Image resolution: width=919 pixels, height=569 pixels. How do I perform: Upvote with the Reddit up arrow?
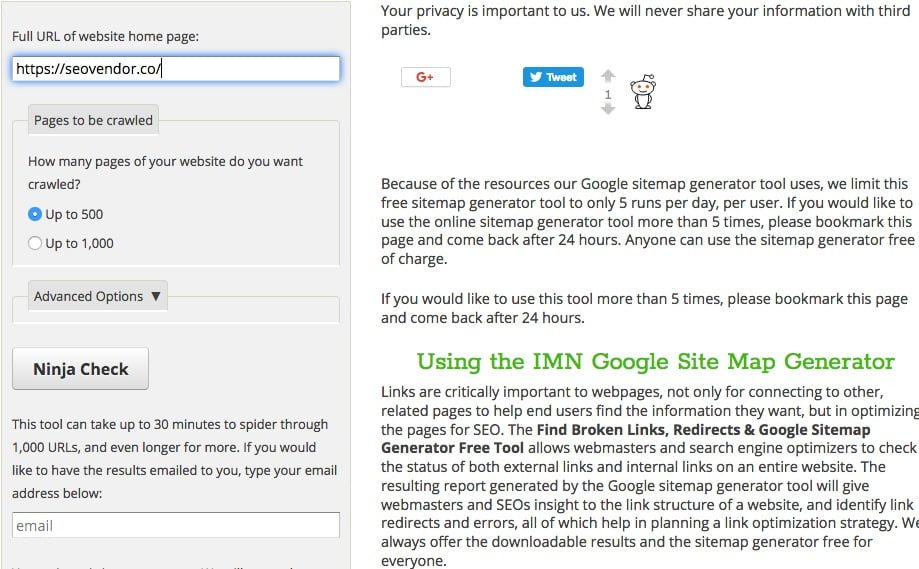coord(607,76)
